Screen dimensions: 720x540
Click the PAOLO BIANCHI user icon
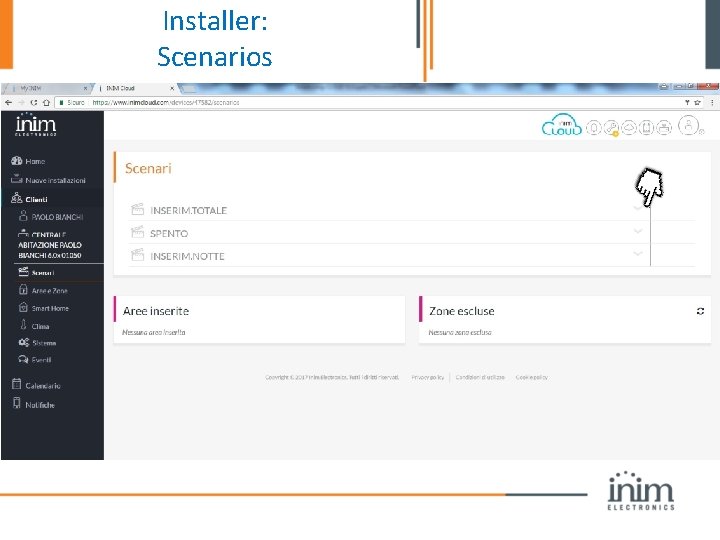[23, 215]
